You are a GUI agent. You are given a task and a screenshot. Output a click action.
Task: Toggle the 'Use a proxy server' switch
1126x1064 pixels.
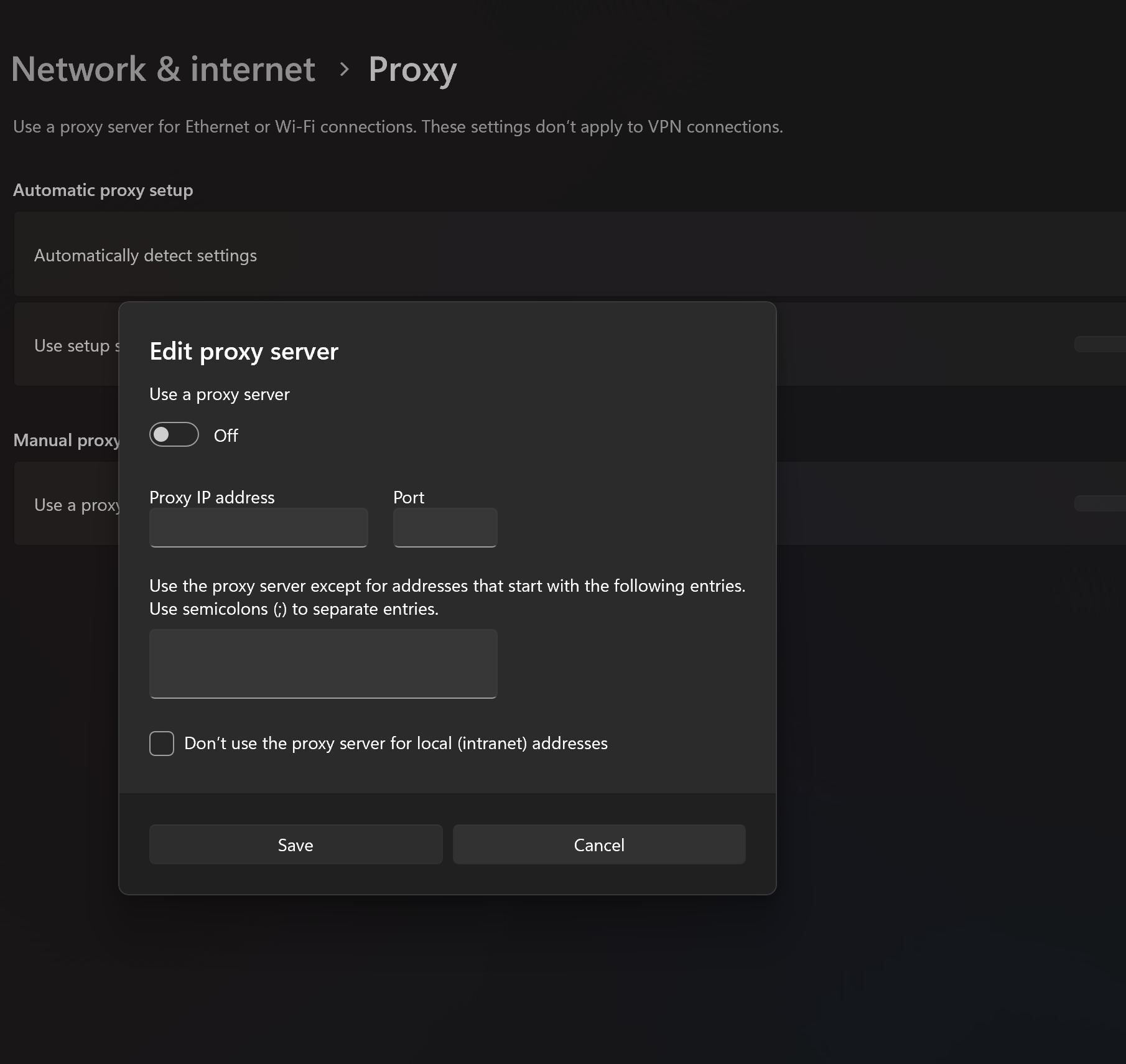[174, 435]
